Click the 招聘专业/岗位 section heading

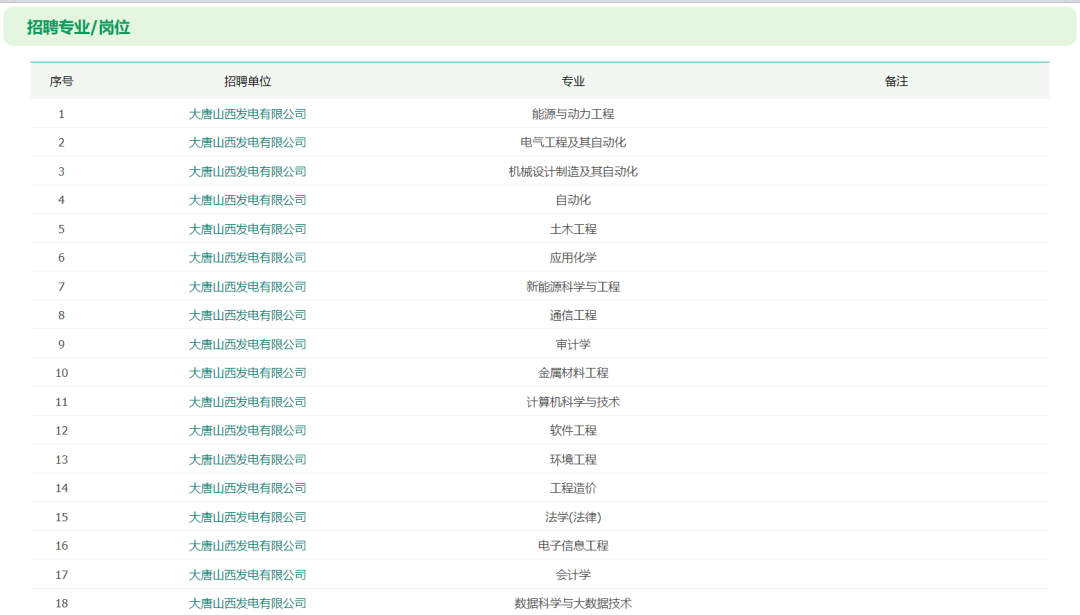(79, 28)
